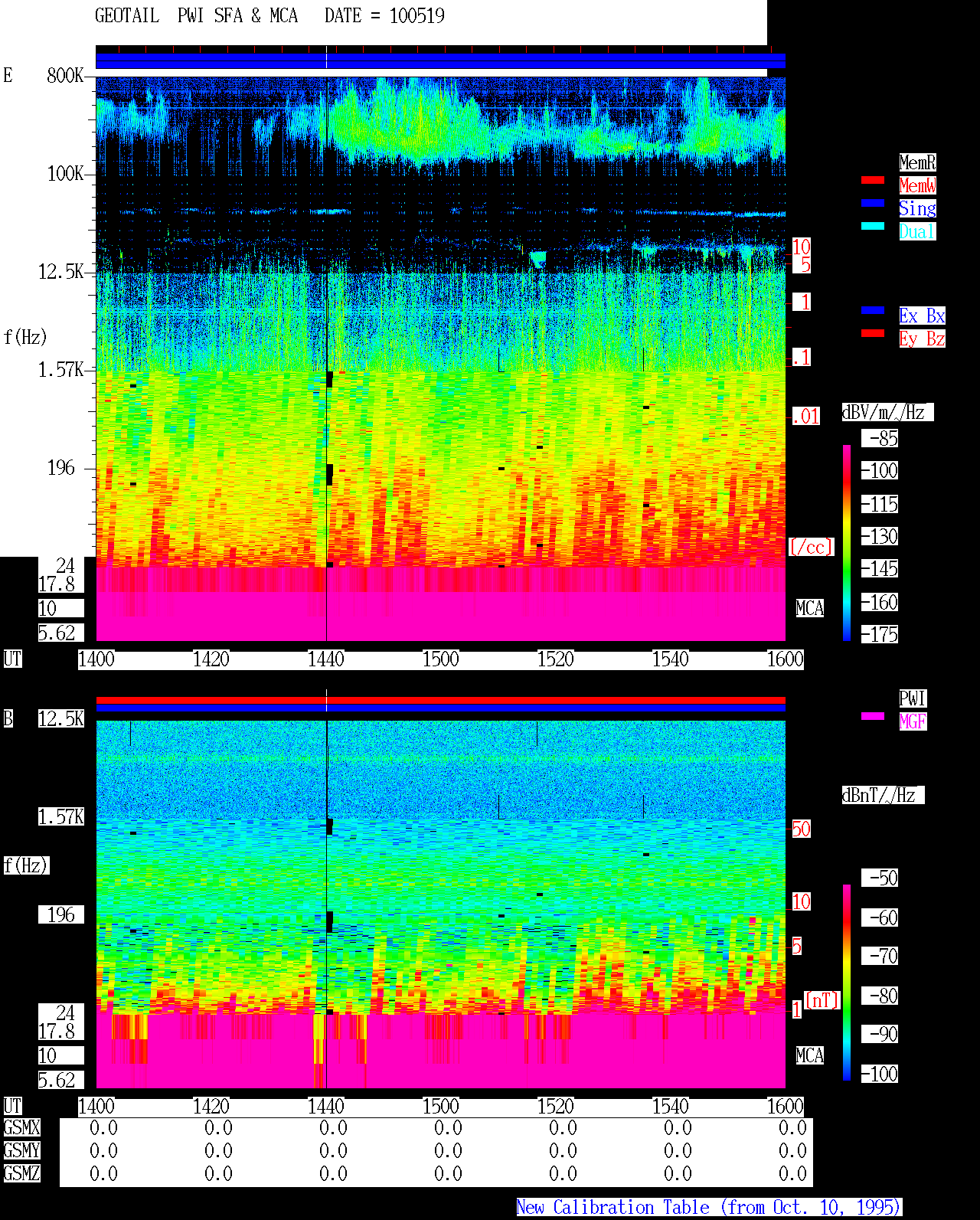Click the blue Sing legend swatch
Image resolution: width=980 pixels, height=1220 pixels.
[x=873, y=203]
